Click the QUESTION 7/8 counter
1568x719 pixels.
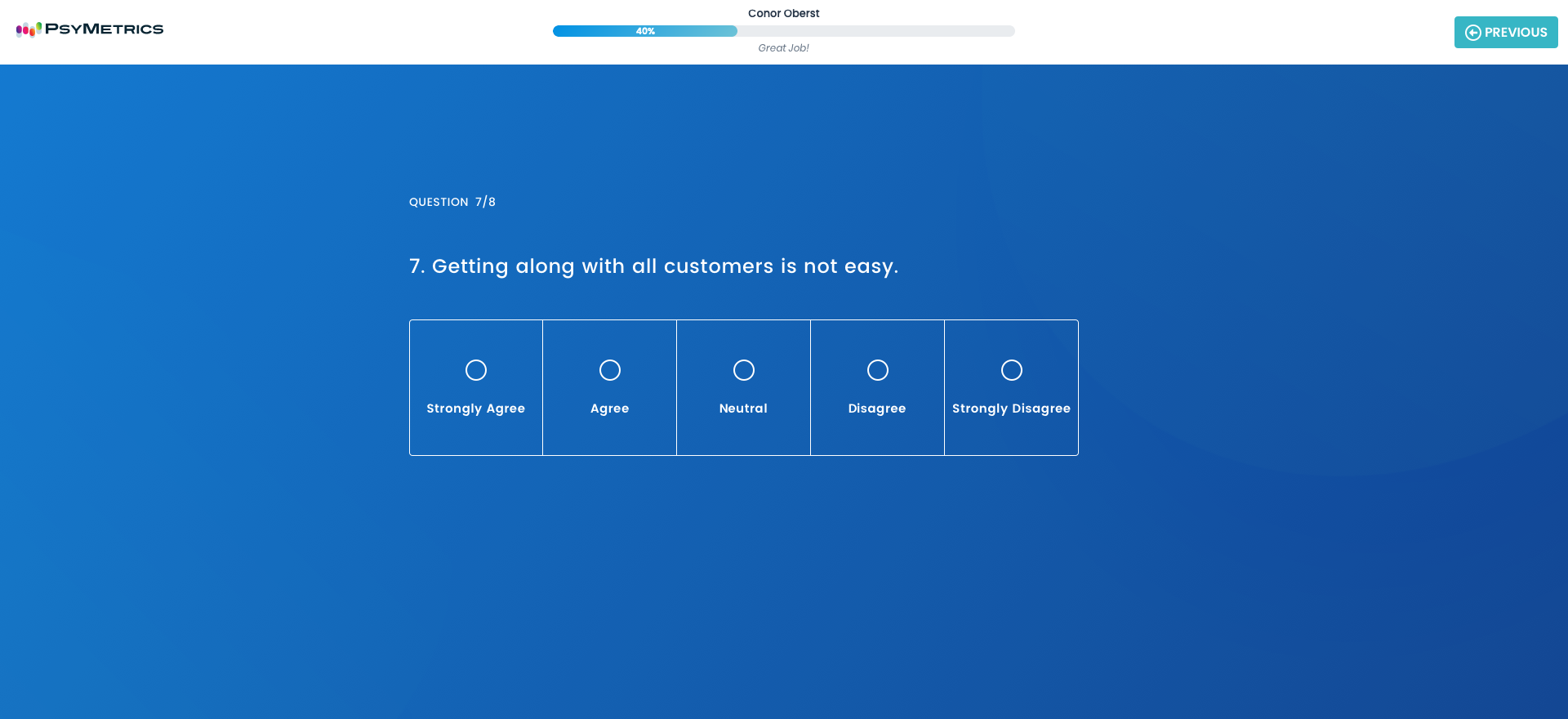(x=452, y=202)
